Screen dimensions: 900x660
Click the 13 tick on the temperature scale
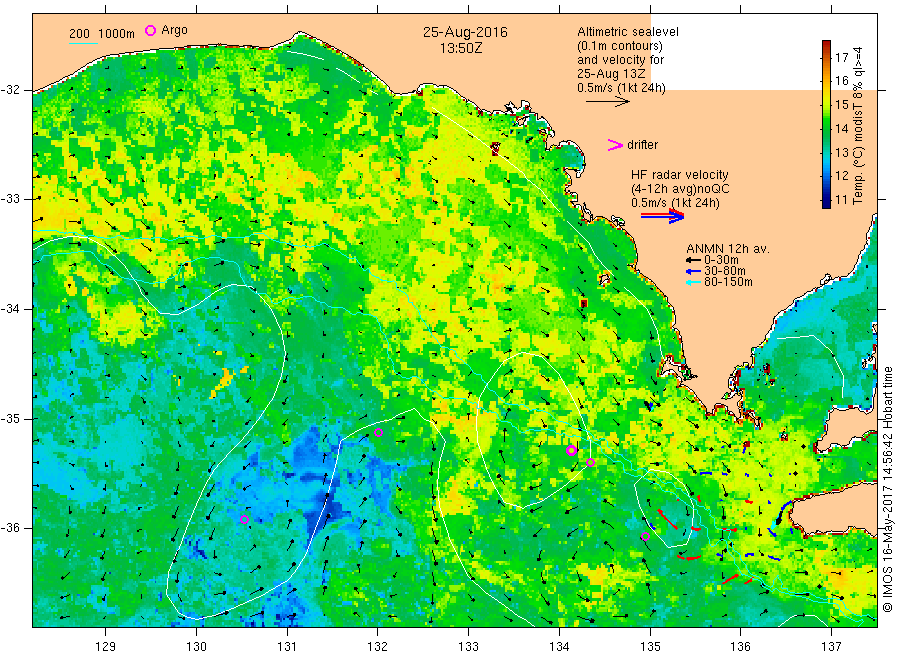841,152
